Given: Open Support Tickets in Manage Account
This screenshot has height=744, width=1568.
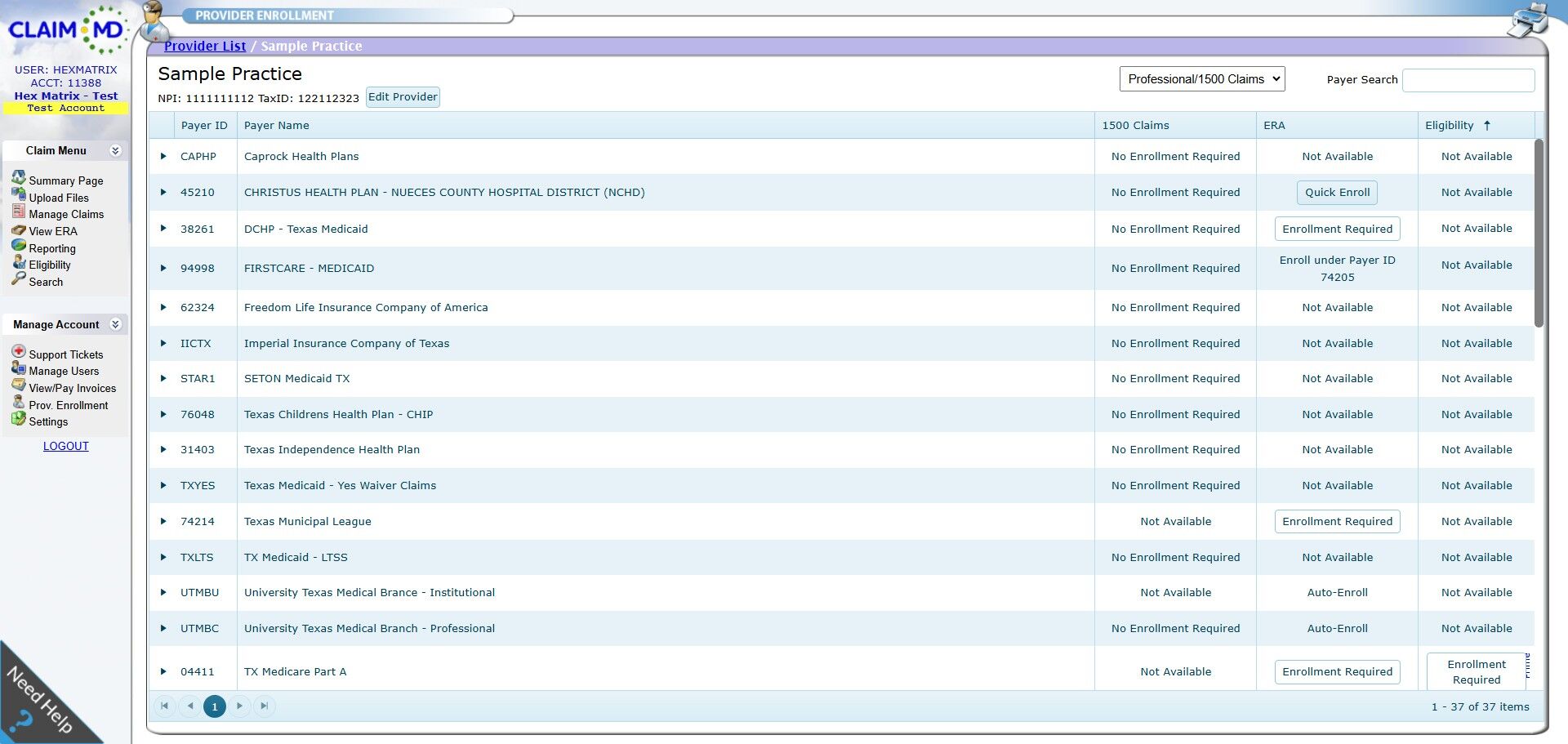Looking at the screenshot, I should (x=66, y=354).
